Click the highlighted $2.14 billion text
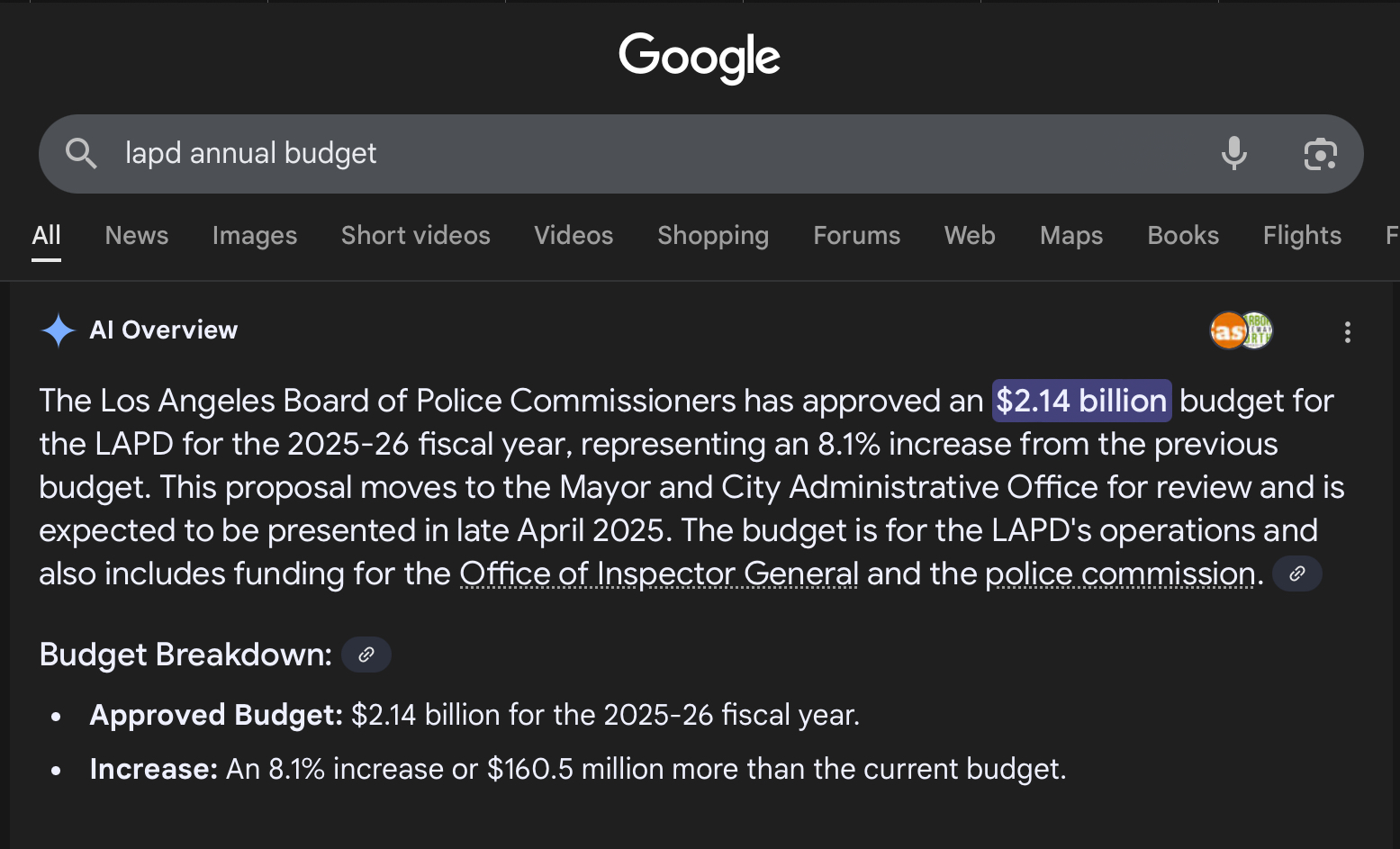 [x=1081, y=401]
